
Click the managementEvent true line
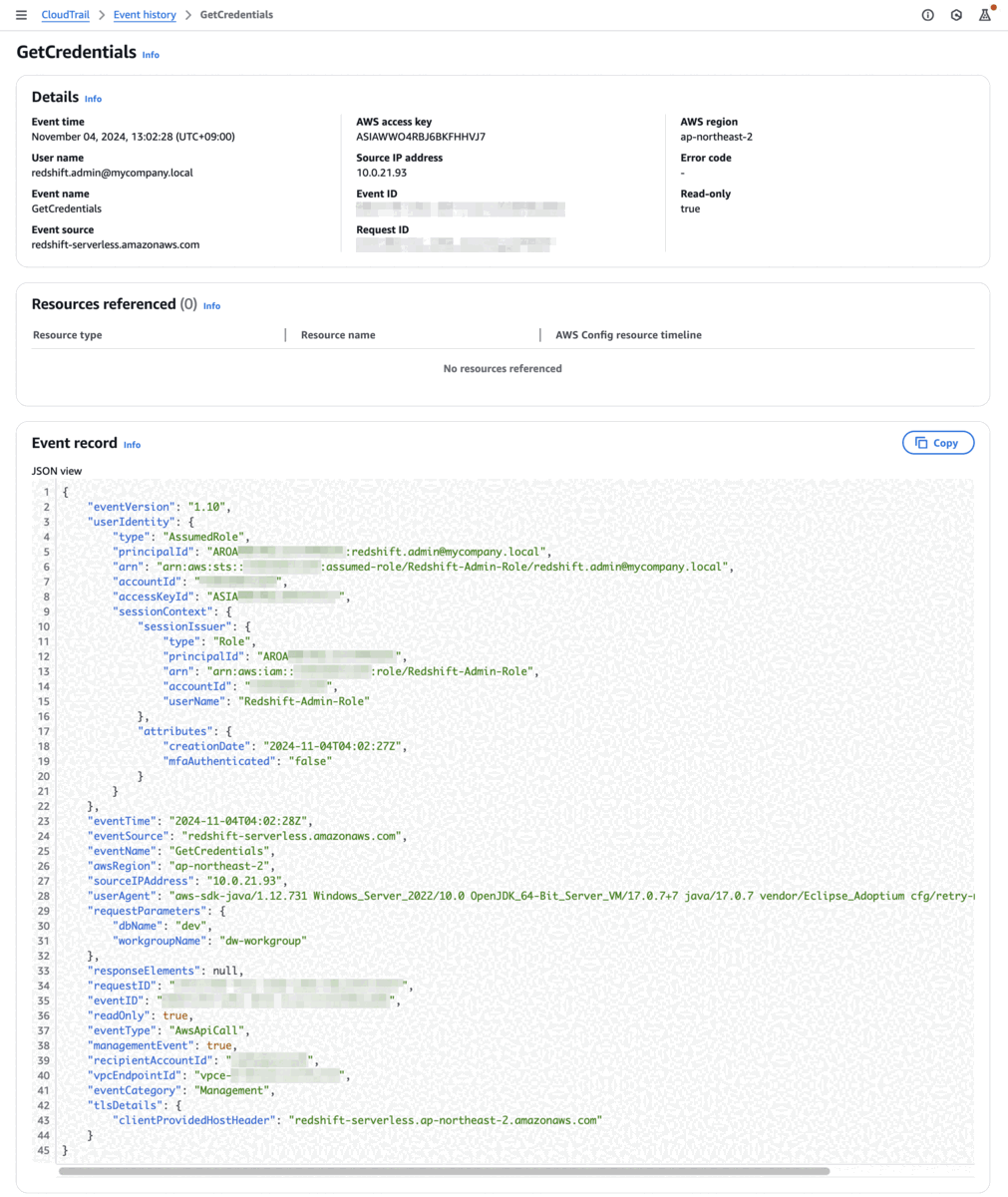164,1045
